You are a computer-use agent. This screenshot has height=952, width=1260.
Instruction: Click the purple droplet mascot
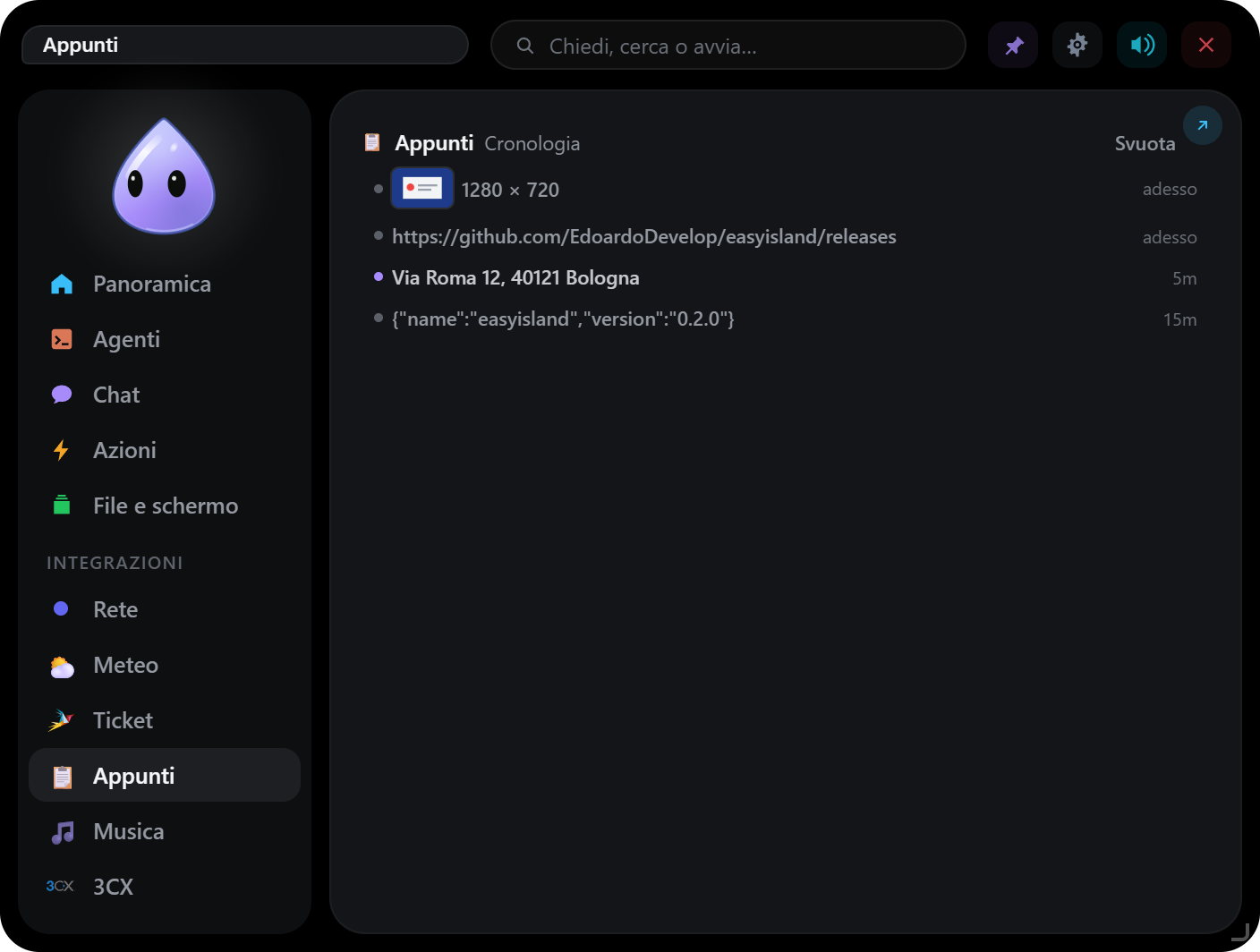tap(164, 176)
